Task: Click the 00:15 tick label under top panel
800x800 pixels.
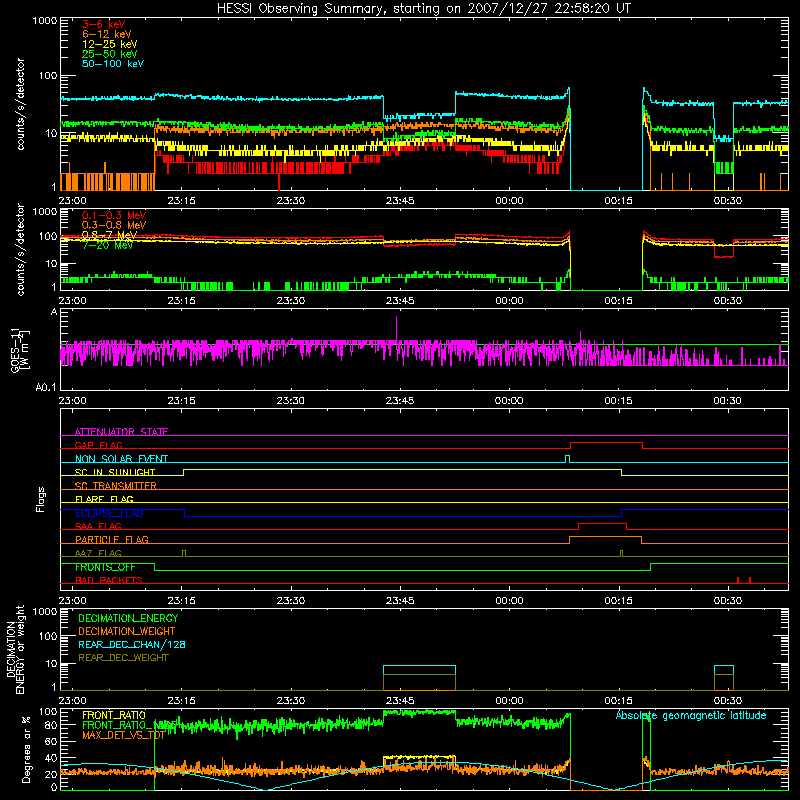Action: pos(618,201)
